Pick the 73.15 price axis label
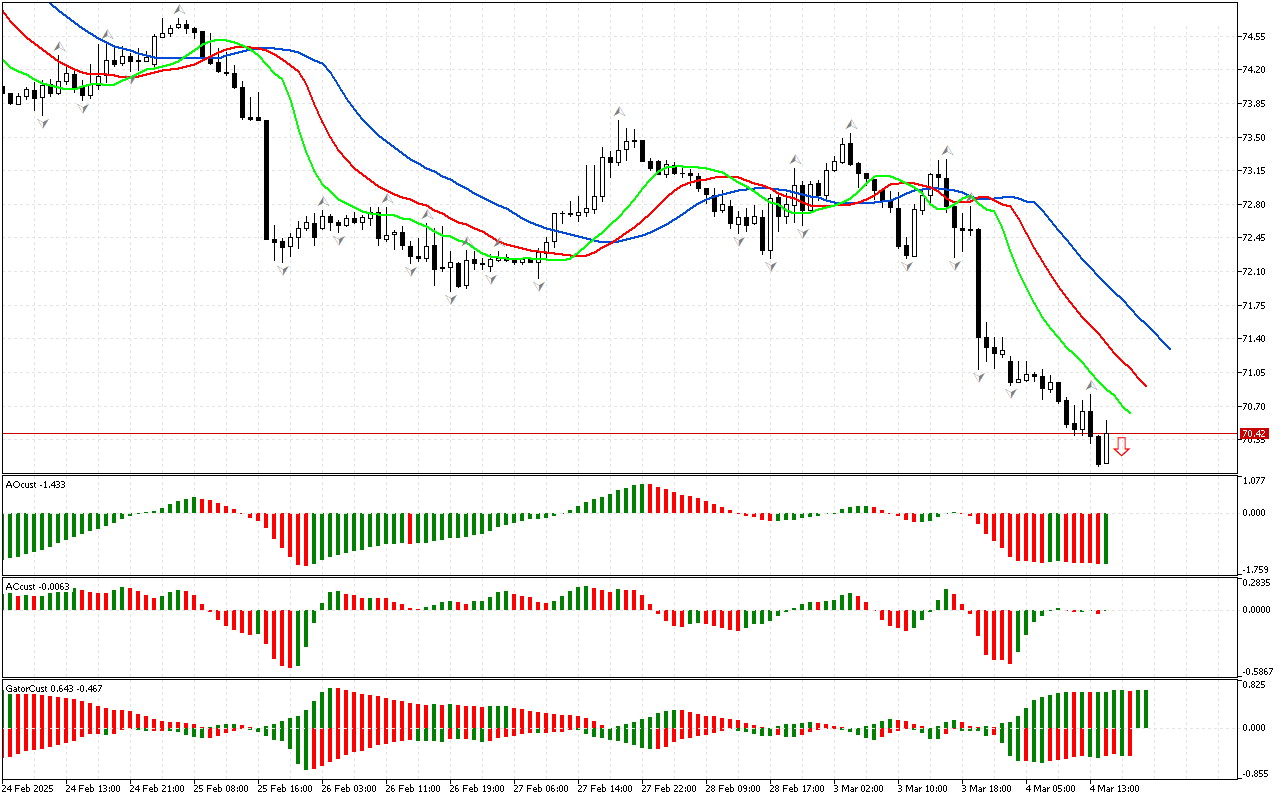Image resolution: width=1280 pixels, height=800 pixels. [x=1253, y=171]
